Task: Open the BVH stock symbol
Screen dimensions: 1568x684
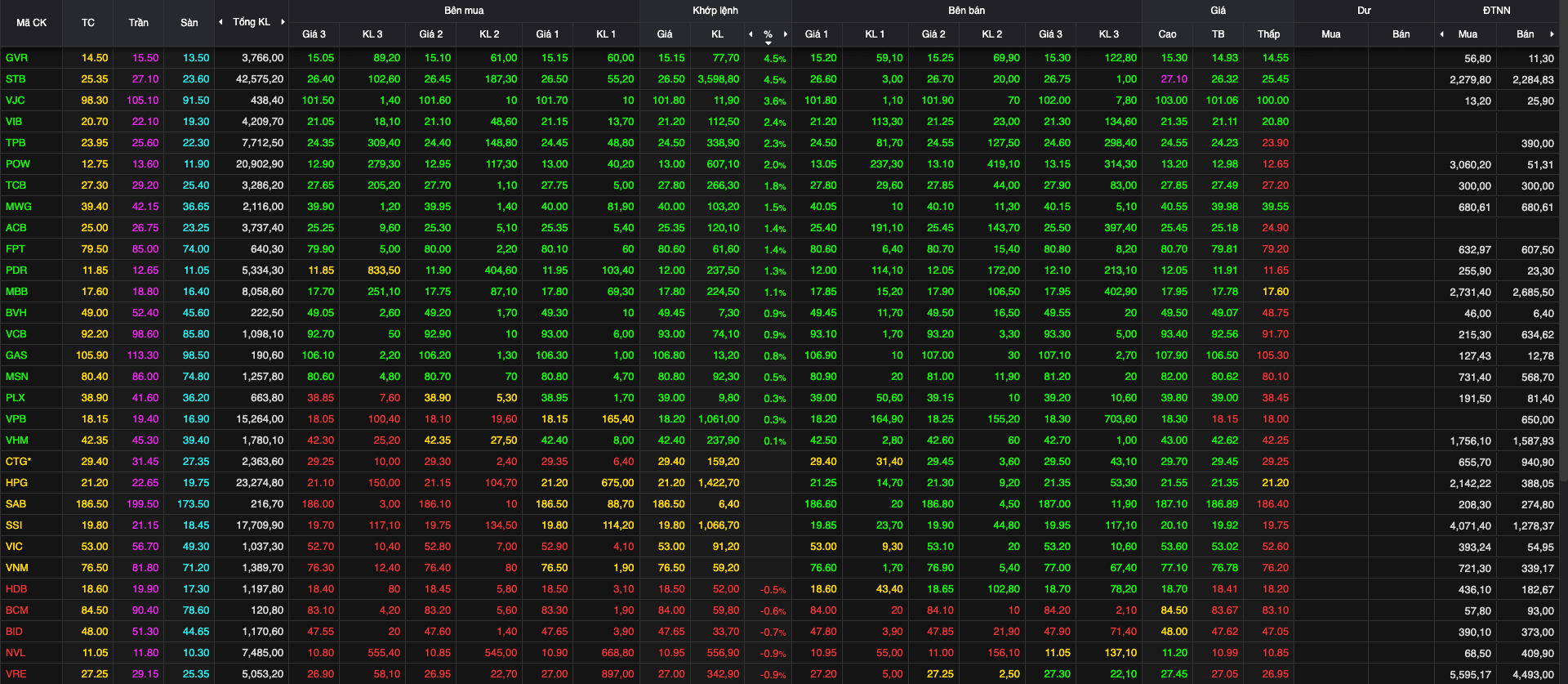Action: pos(16,313)
